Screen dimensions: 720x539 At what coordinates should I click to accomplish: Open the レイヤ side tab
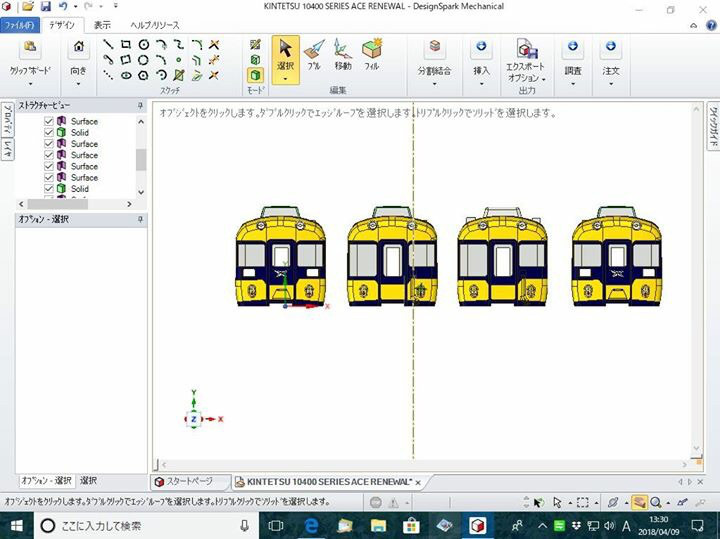click(8, 150)
